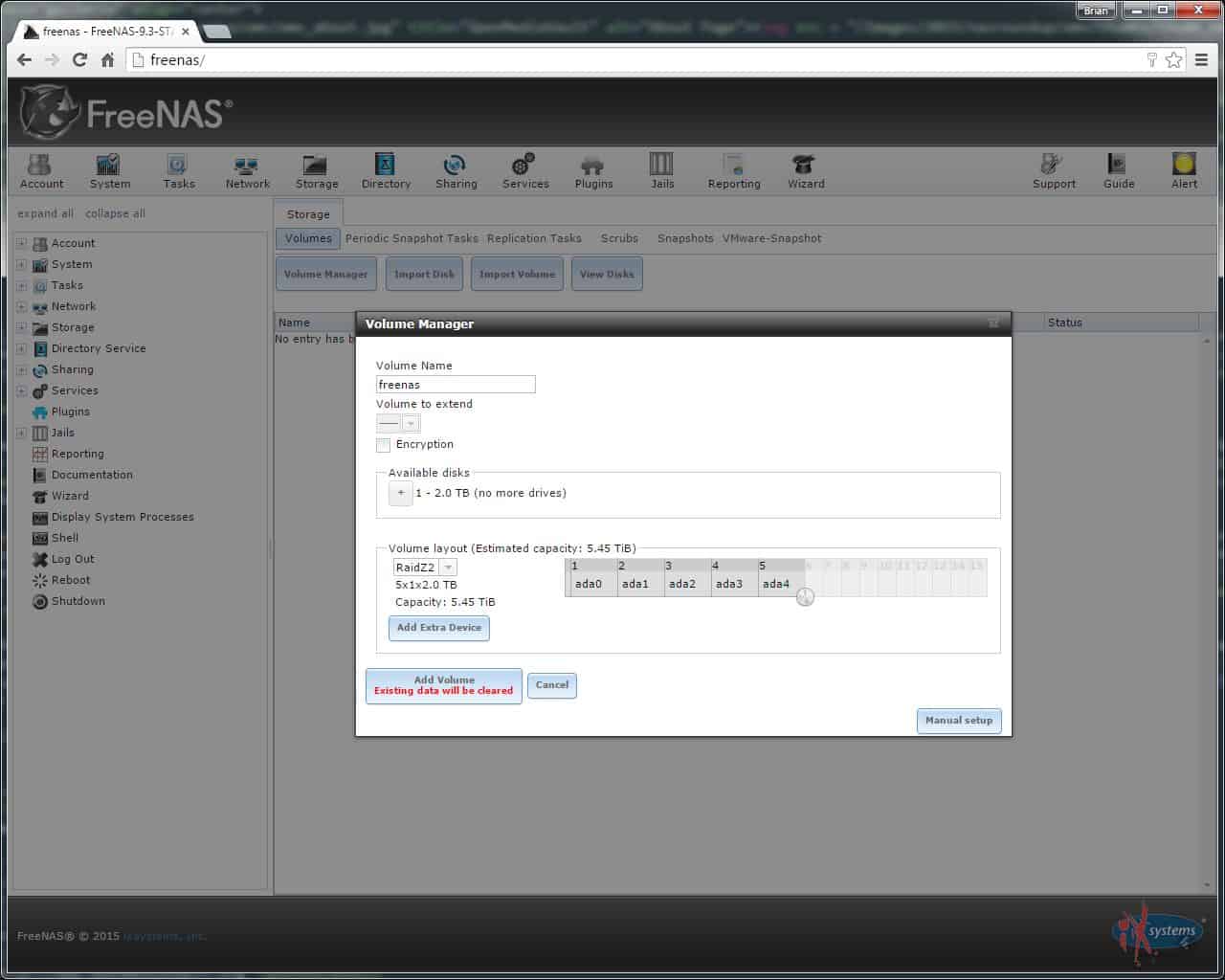
Task: Click the Volume Name input field
Action: click(x=456, y=385)
